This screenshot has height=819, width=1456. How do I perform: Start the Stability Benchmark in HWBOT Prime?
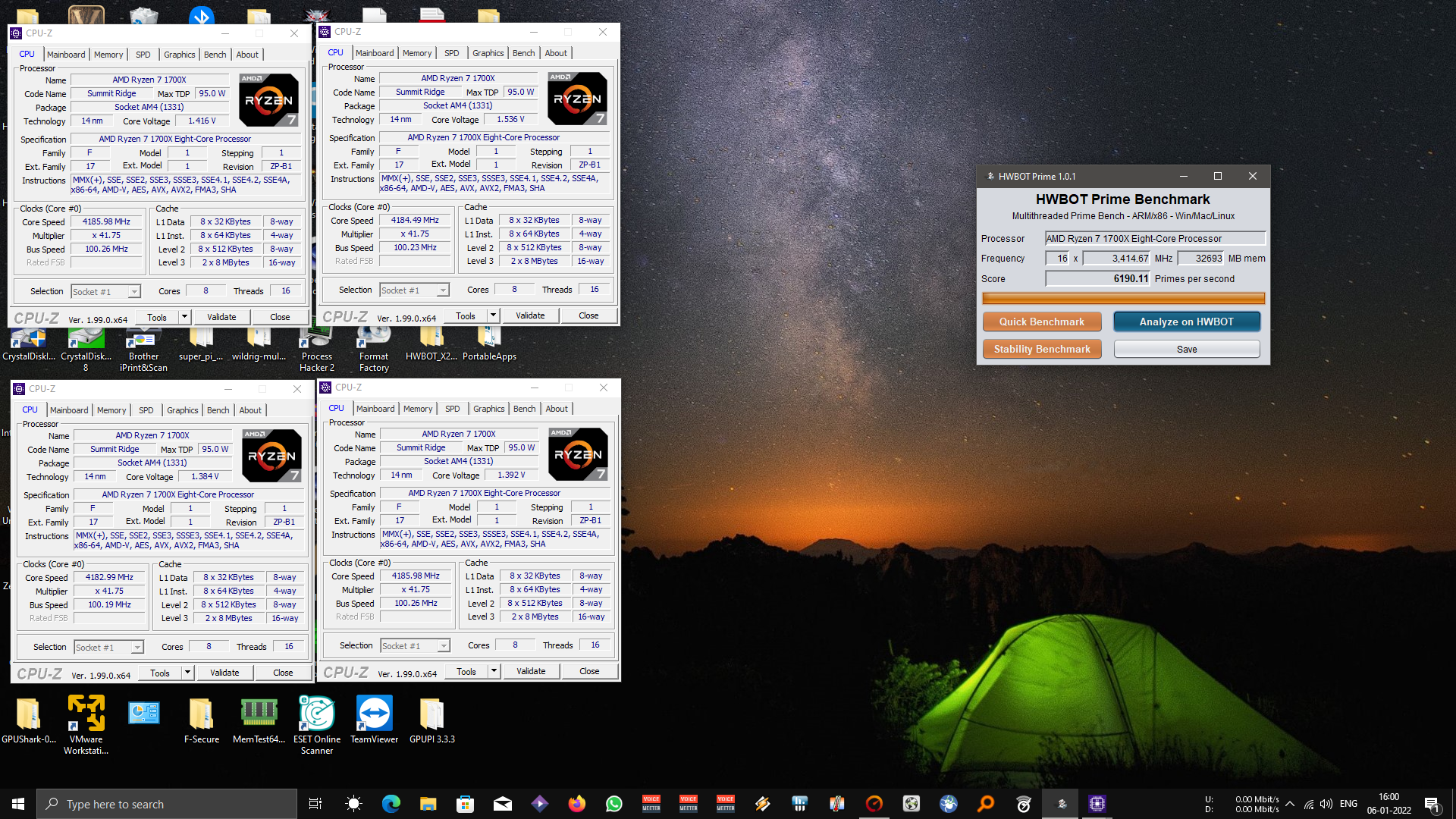pyautogui.click(x=1042, y=349)
